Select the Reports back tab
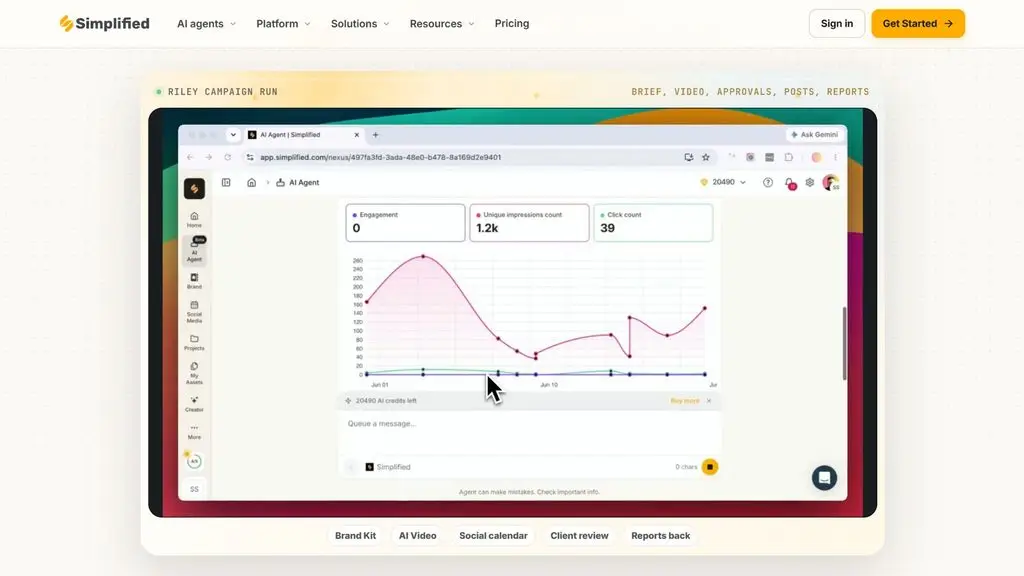The image size is (1024, 576). [x=660, y=536]
